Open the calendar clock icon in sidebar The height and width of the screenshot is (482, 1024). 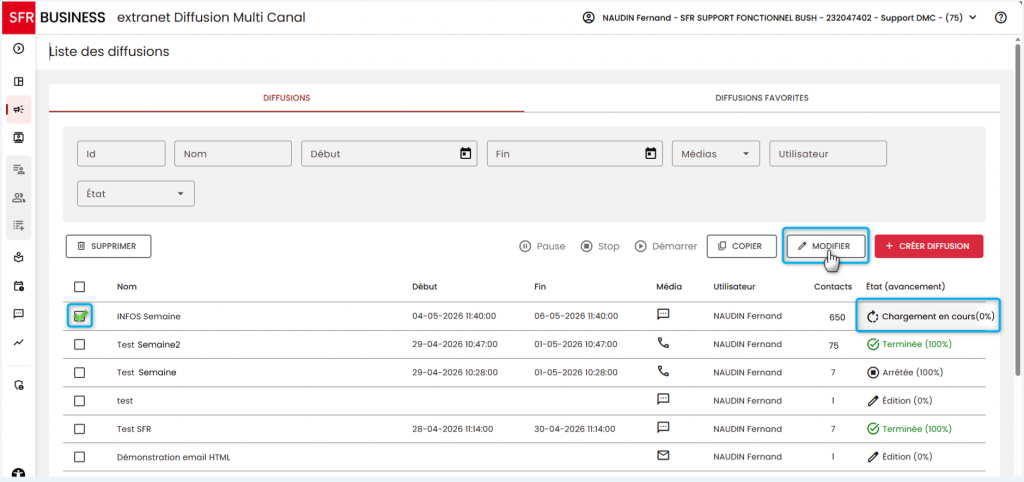pos(19,286)
